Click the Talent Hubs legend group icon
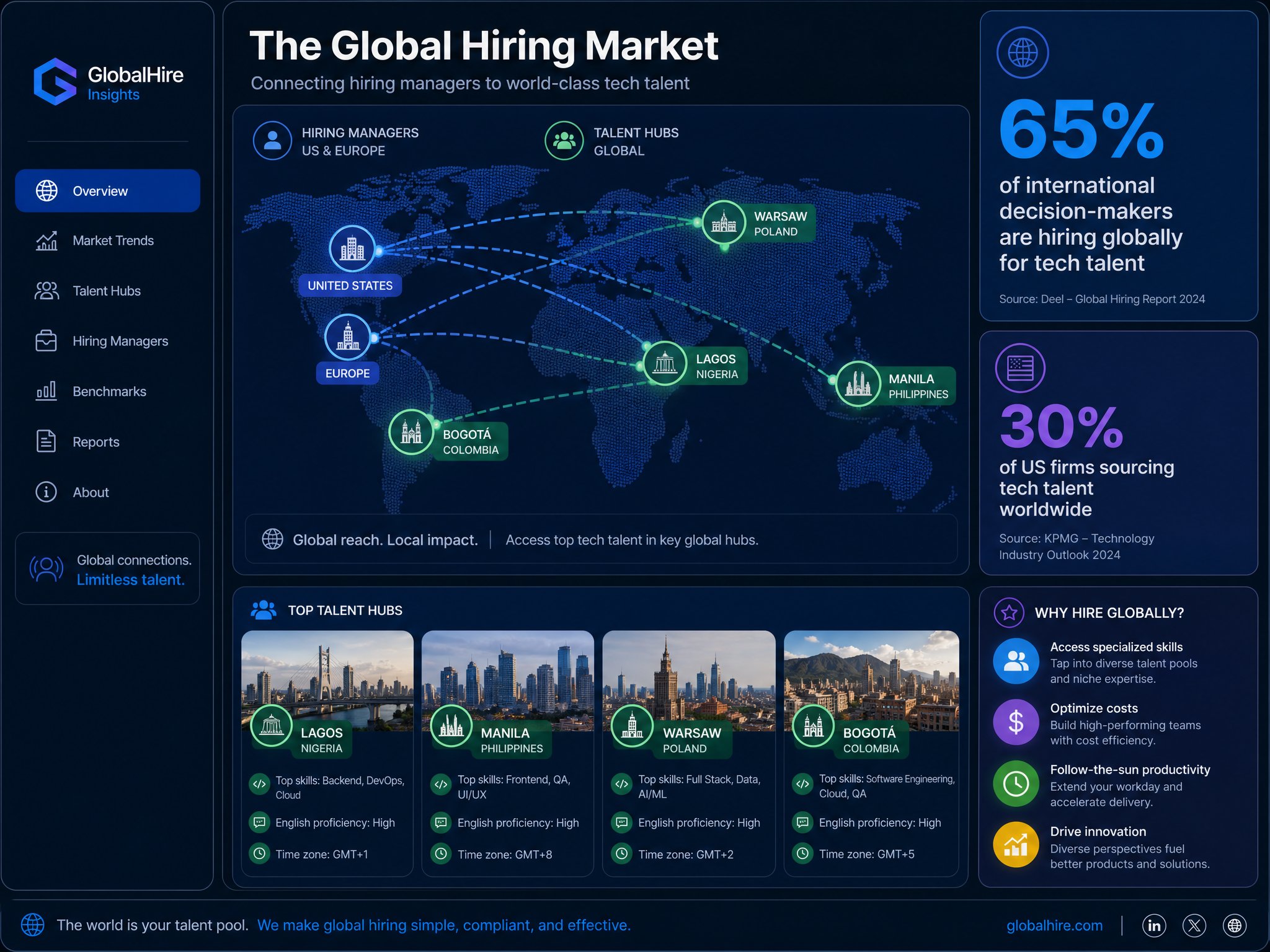The height and width of the screenshot is (952, 1270). (564, 141)
